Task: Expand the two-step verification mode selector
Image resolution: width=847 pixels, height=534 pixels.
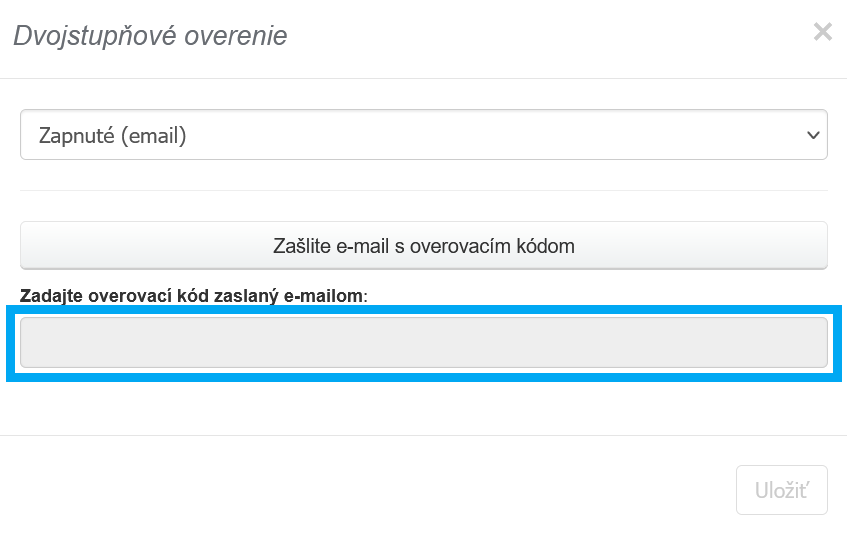Action: point(423,135)
